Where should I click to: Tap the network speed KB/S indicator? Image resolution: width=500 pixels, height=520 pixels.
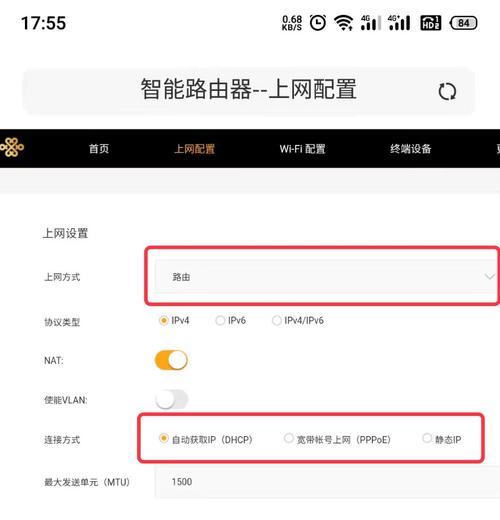(x=292, y=23)
